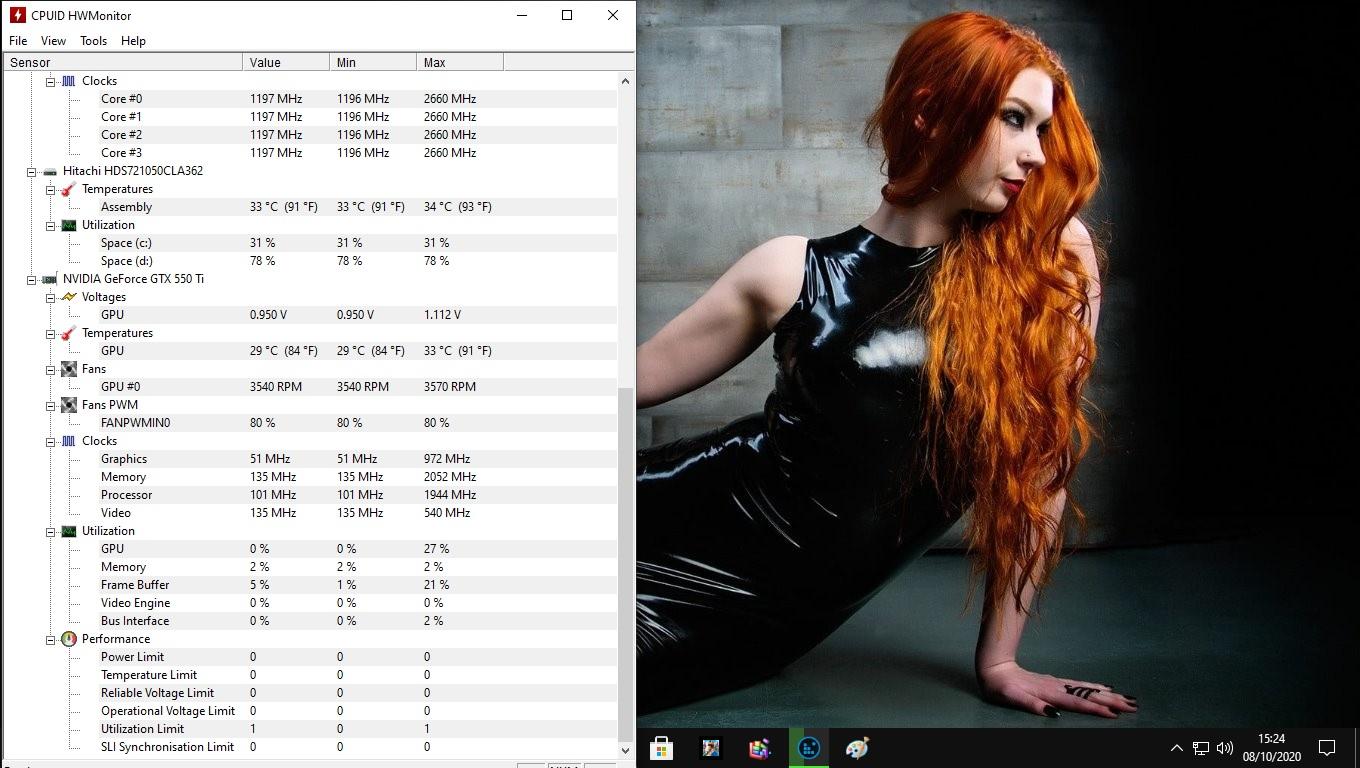
Task: Collapse the Fans PWM group
Action: pos(50,405)
